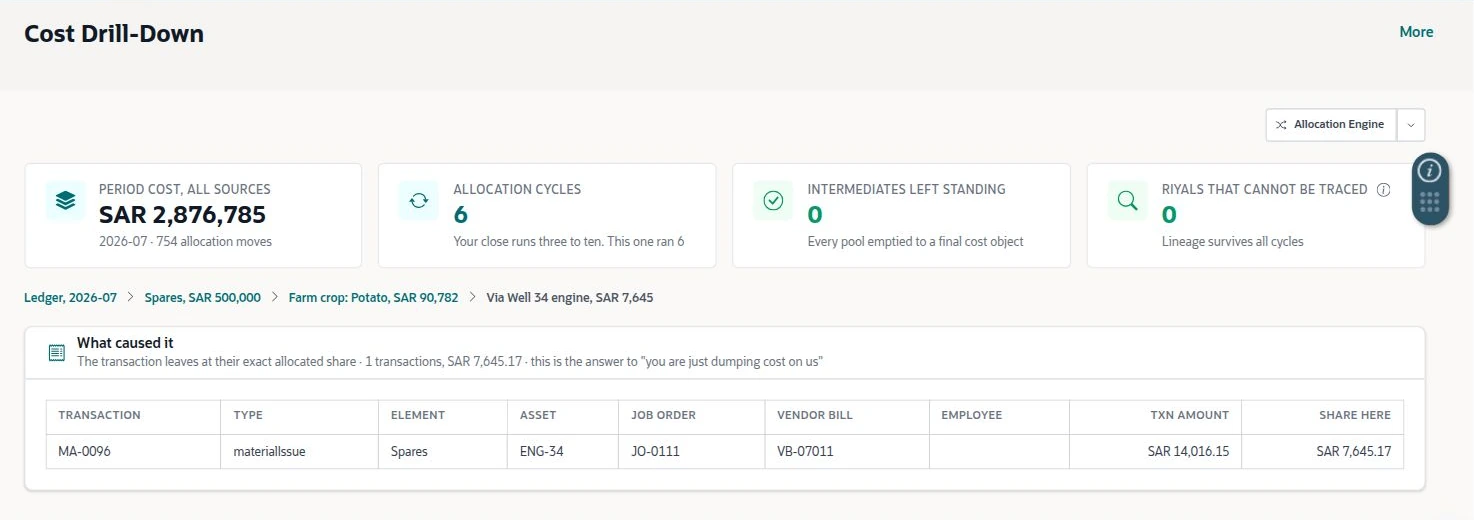Viewport: 1474px width, 520px height.
Task: Click the dotted grid handle icon
Action: (1430, 203)
